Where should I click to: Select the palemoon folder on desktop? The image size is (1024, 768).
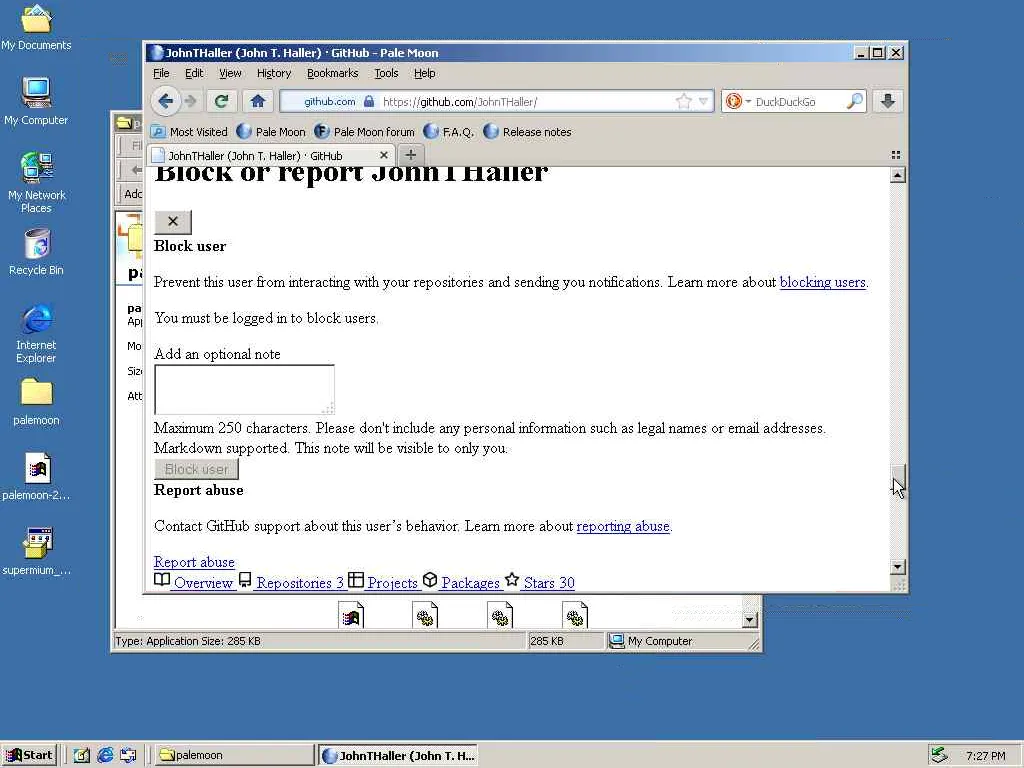click(36, 402)
